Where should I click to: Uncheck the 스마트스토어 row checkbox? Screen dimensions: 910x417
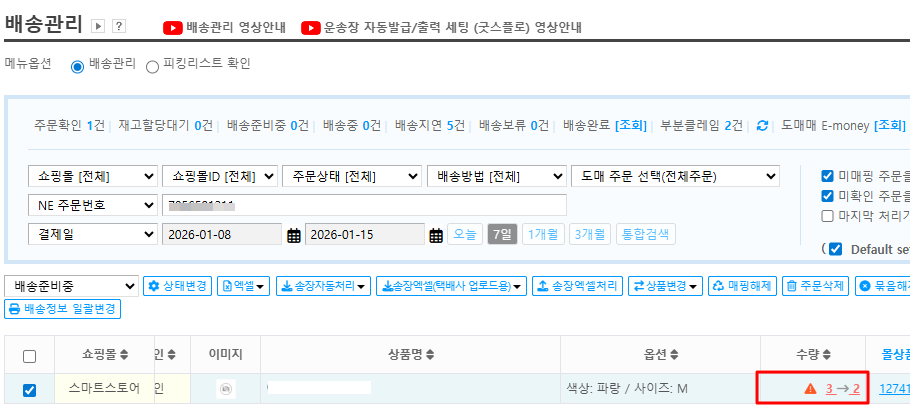pos(29,390)
